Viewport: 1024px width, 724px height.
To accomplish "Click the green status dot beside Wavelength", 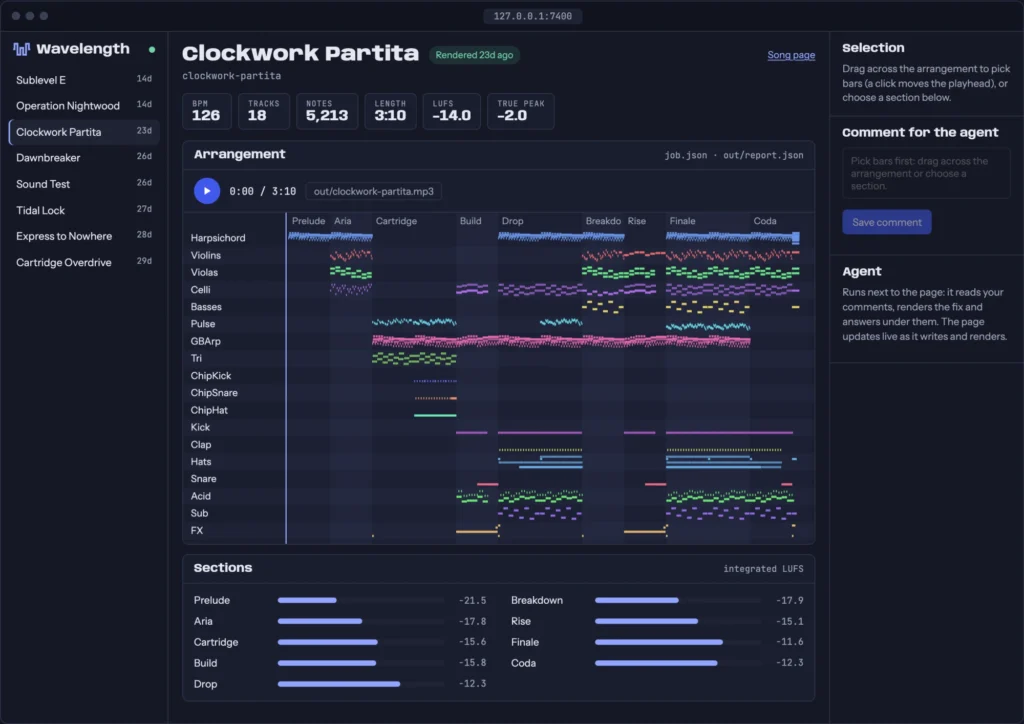I will tap(152, 50).
